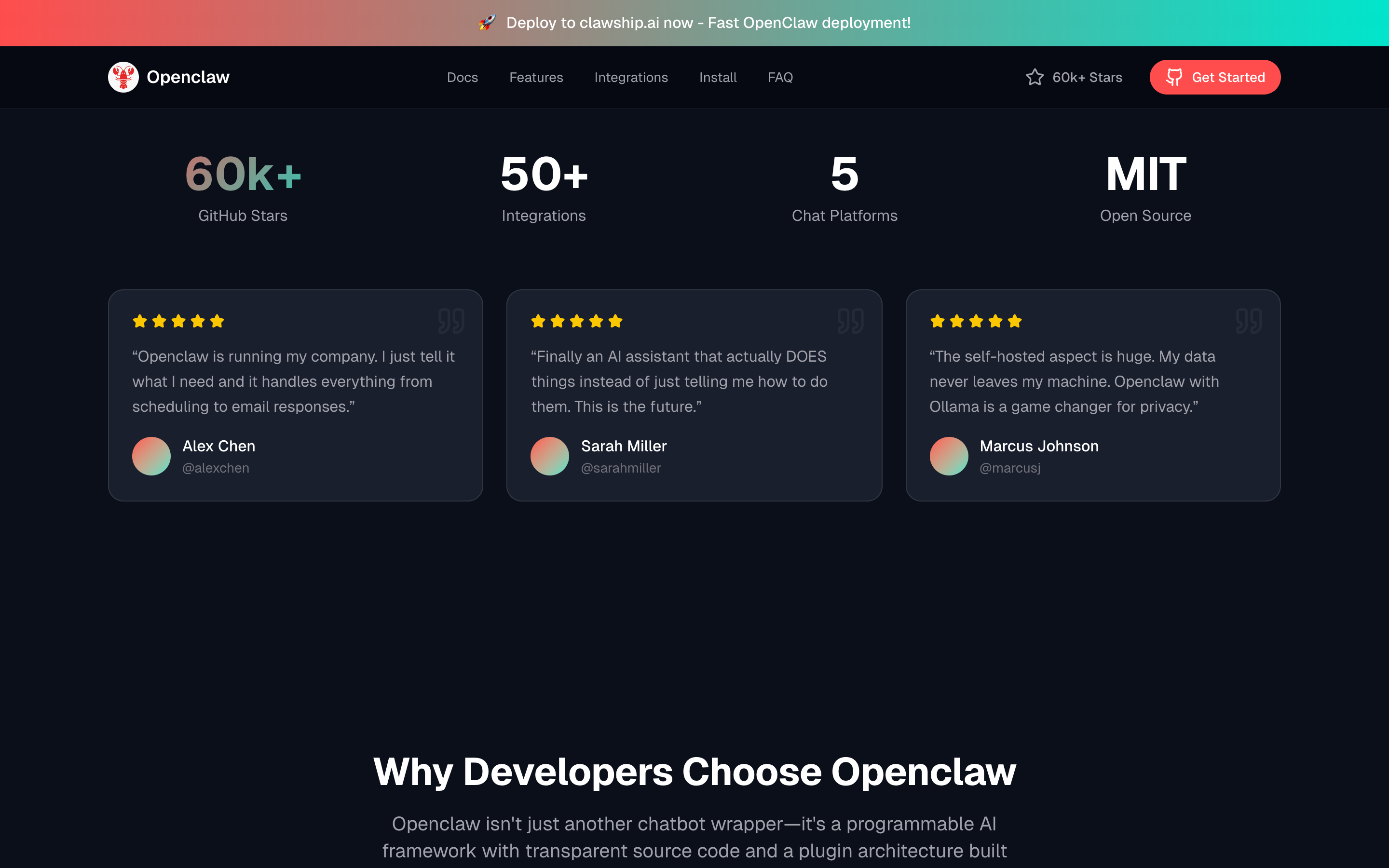1389x868 pixels.
Task: Open the Docs navigation link
Action: 463,77
